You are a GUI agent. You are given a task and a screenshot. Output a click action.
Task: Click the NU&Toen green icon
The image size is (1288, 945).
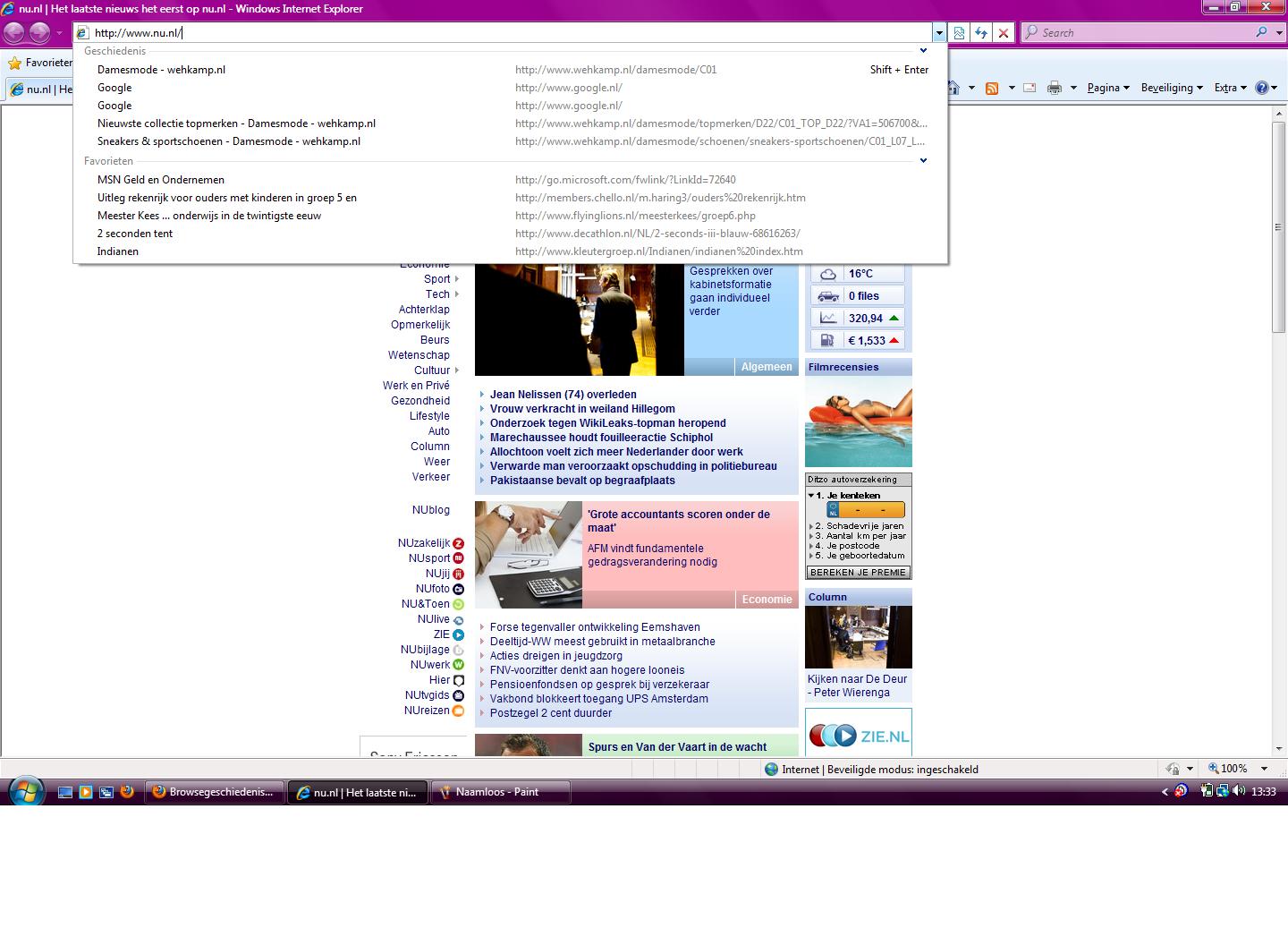(459, 604)
